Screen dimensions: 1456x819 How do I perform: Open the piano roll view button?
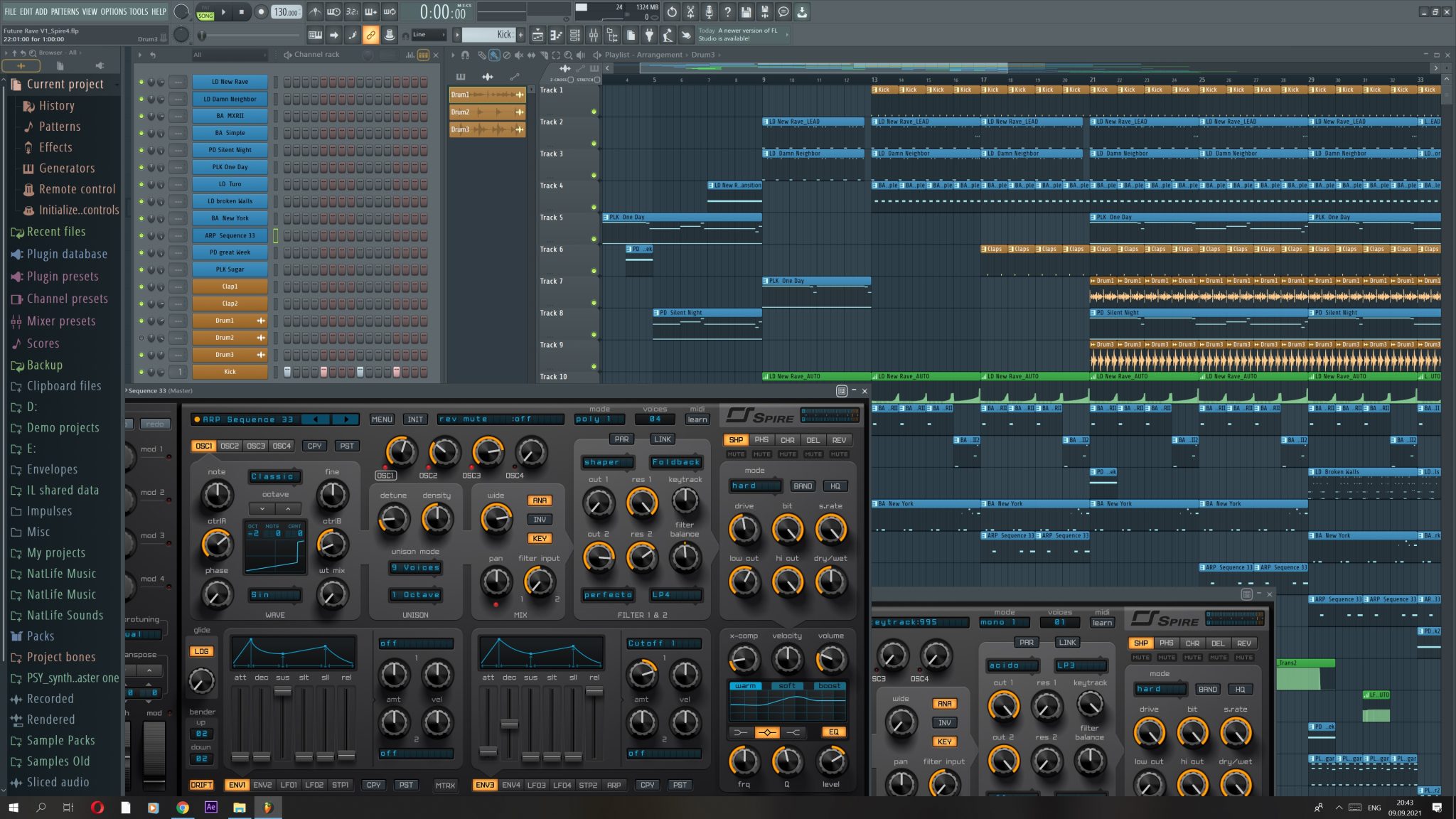tap(556, 34)
